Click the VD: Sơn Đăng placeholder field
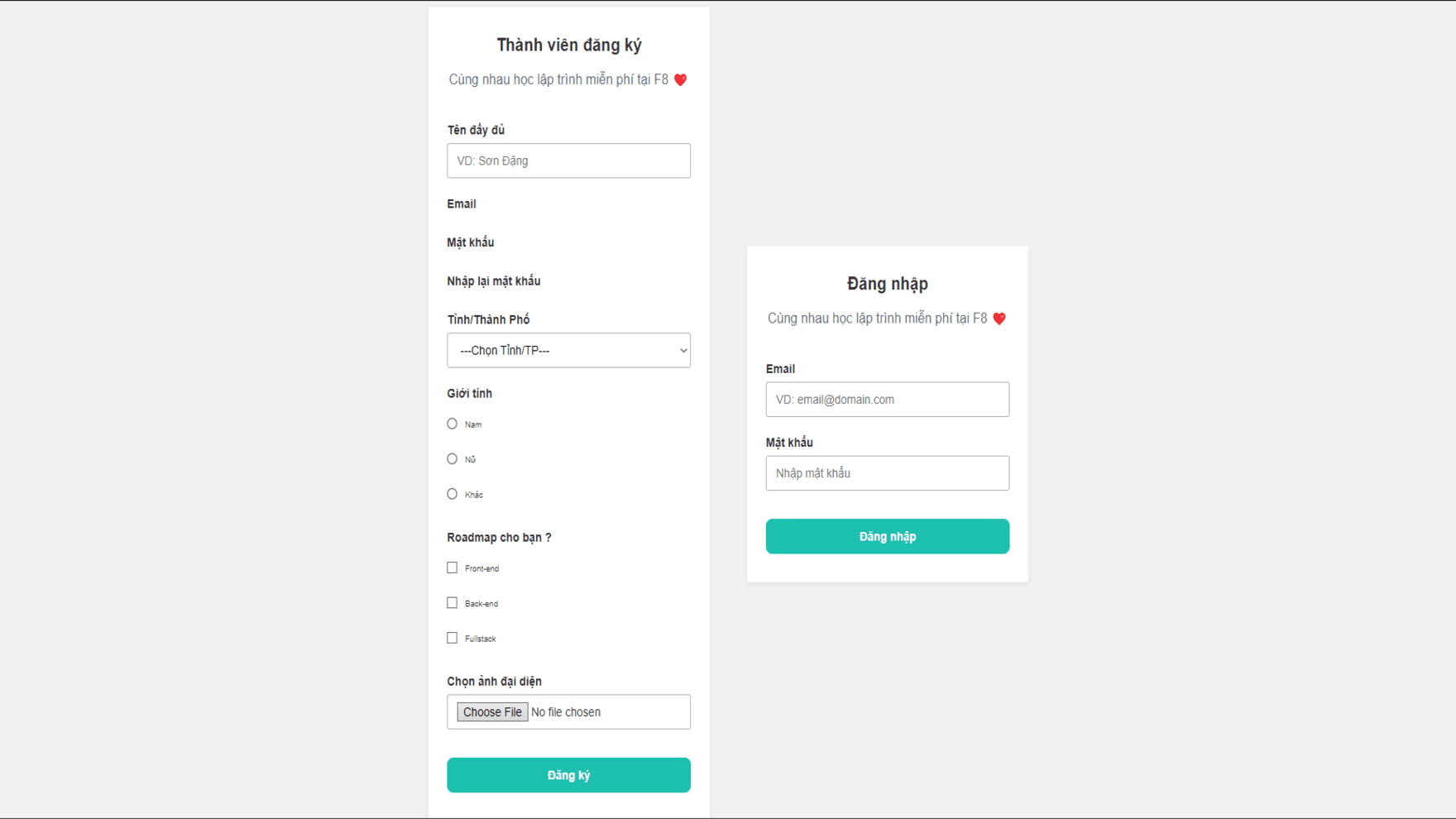The height and width of the screenshot is (819, 1456). [x=568, y=160]
